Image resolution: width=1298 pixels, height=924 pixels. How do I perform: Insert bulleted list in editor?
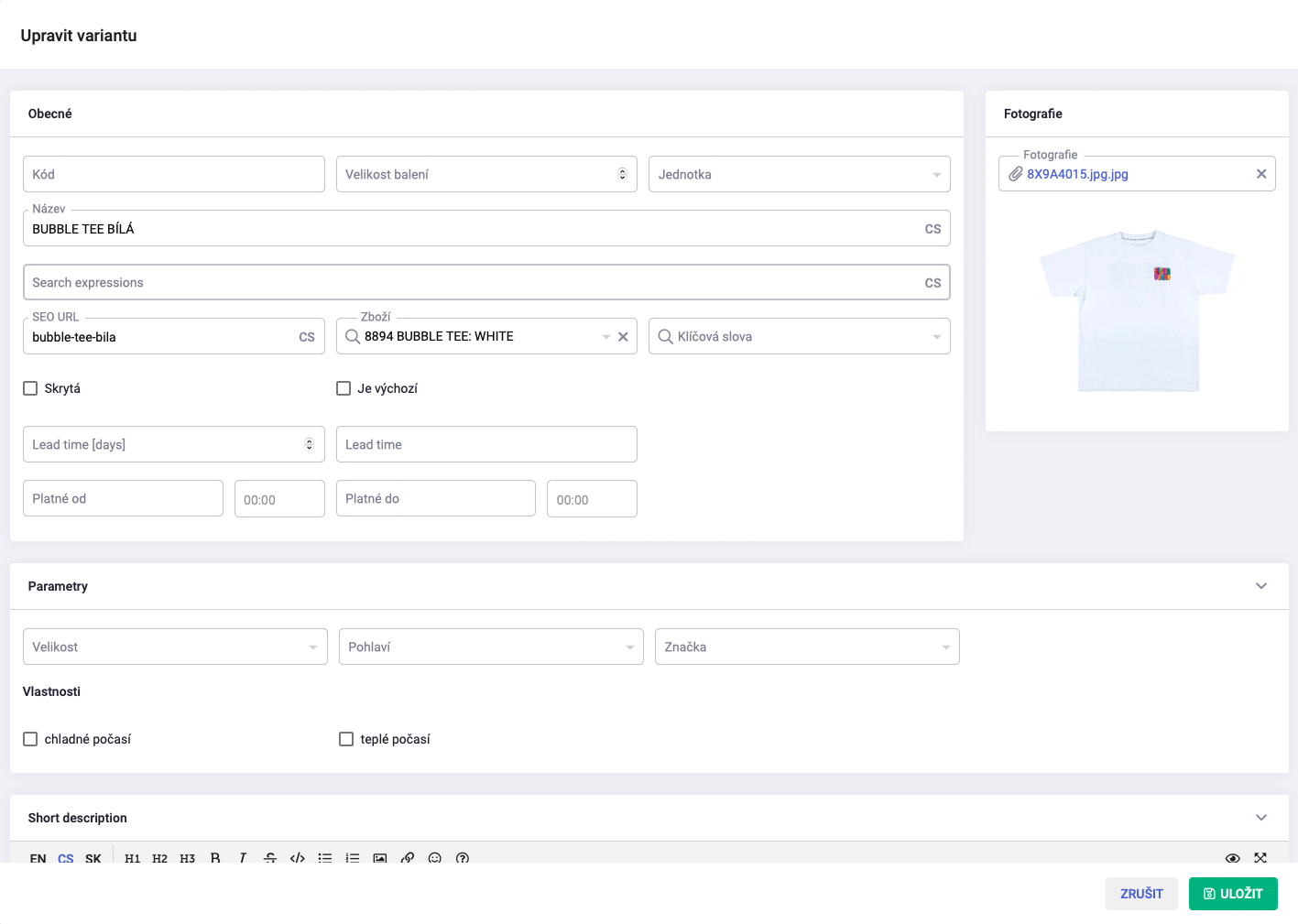tap(325, 858)
